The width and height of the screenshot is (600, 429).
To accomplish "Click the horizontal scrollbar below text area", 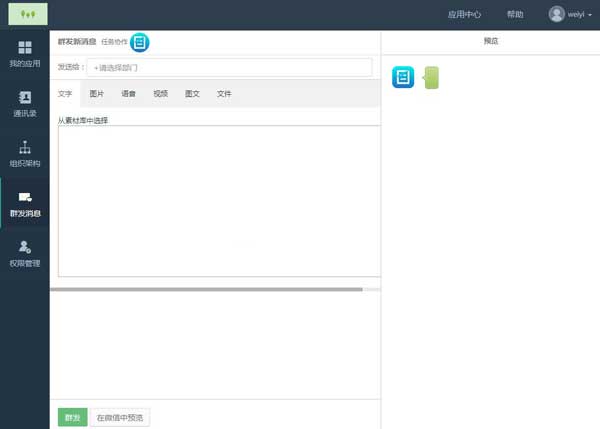I will tap(206, 290).
